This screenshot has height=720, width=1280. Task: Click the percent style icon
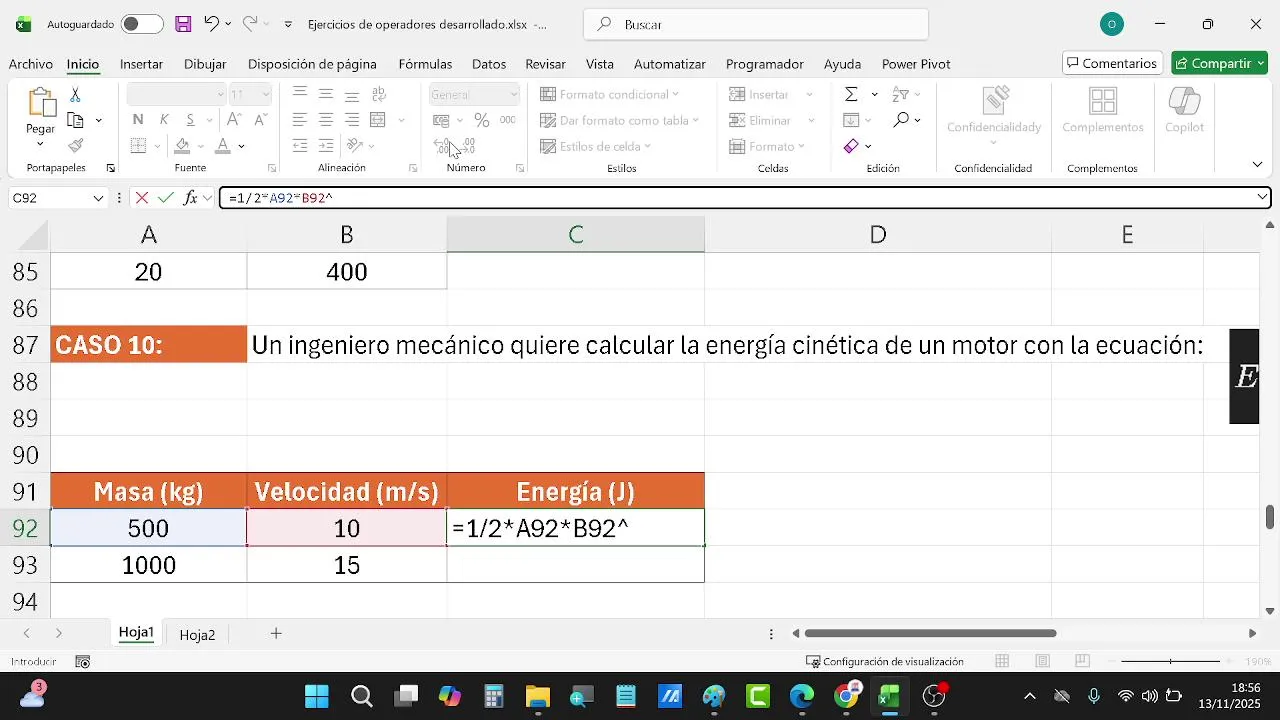point(482,120)
